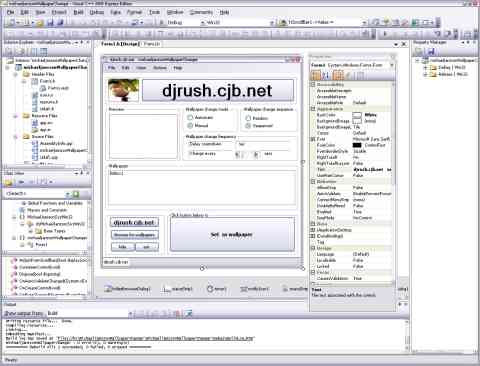This screenshot has width=480, height=366.
Task: Show Alphabetical view in Properties window
Action: (x=326, y=75)
